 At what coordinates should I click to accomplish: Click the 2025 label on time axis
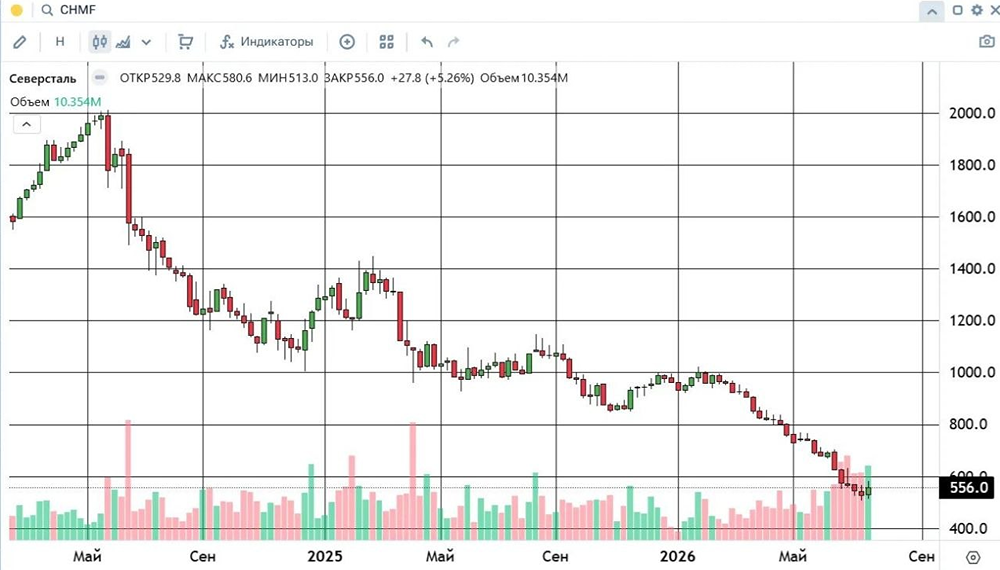pos(325,557)
